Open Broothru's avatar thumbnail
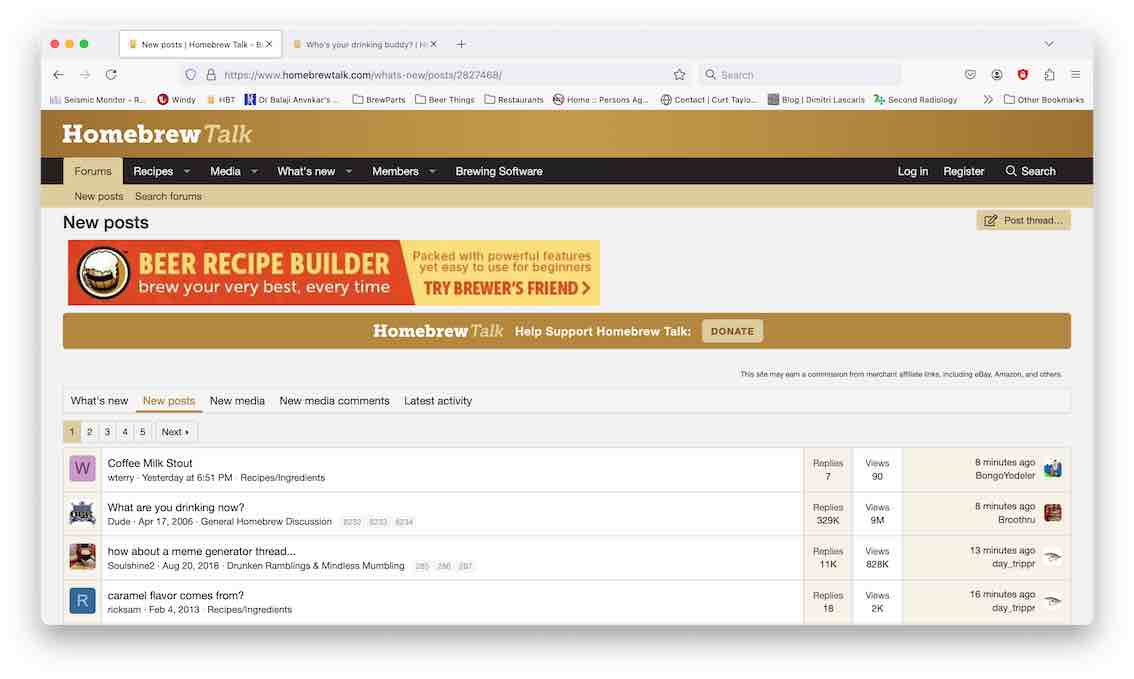This screenshot has height=679, width=1134. coord(1053,513)
